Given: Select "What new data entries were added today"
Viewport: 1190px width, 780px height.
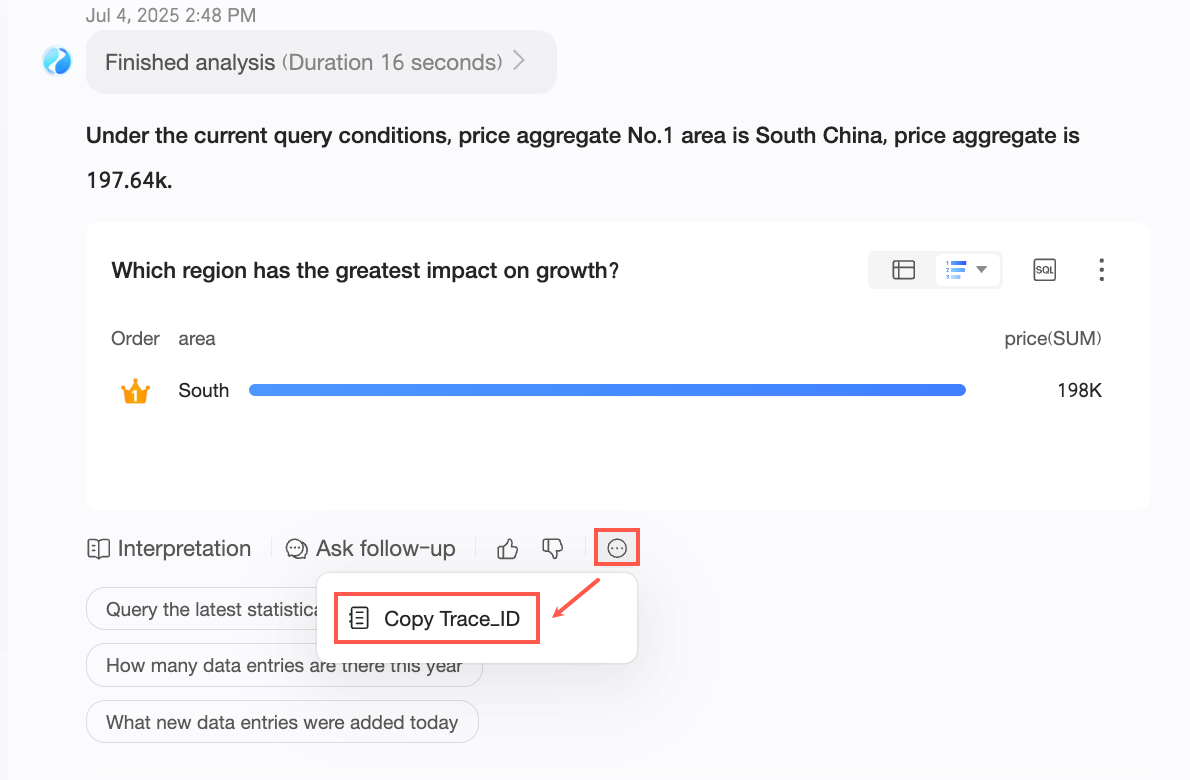Looking at the screenshot, I should click(x=282, y=722).
